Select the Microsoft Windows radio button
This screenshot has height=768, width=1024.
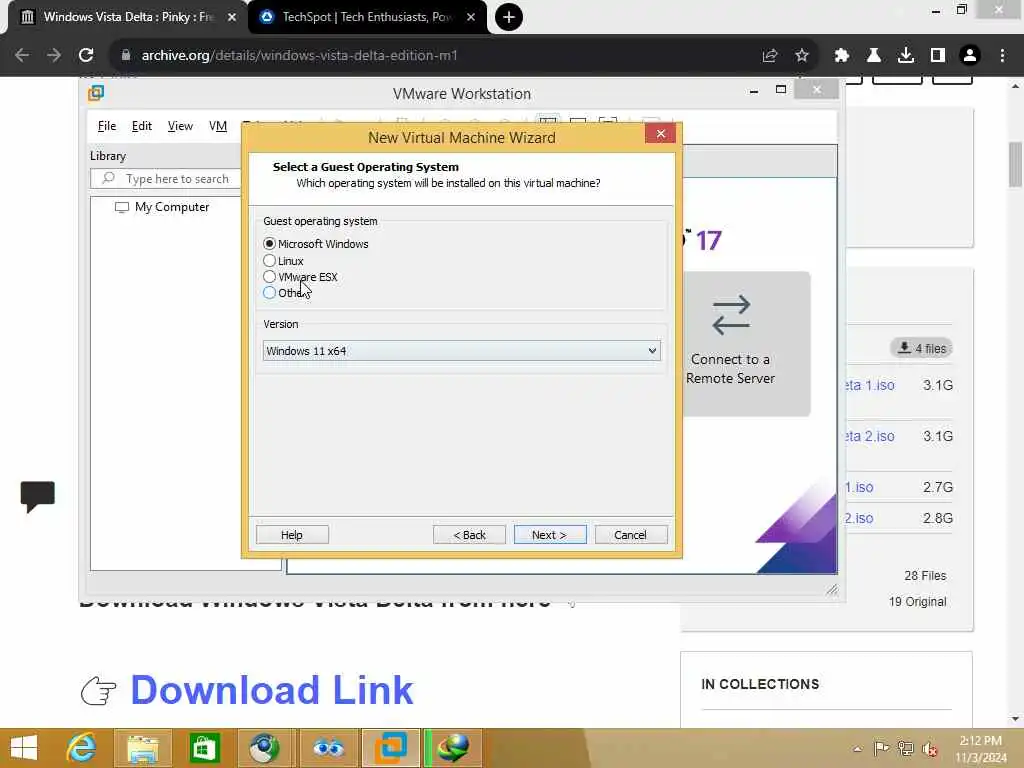(269, 244)
